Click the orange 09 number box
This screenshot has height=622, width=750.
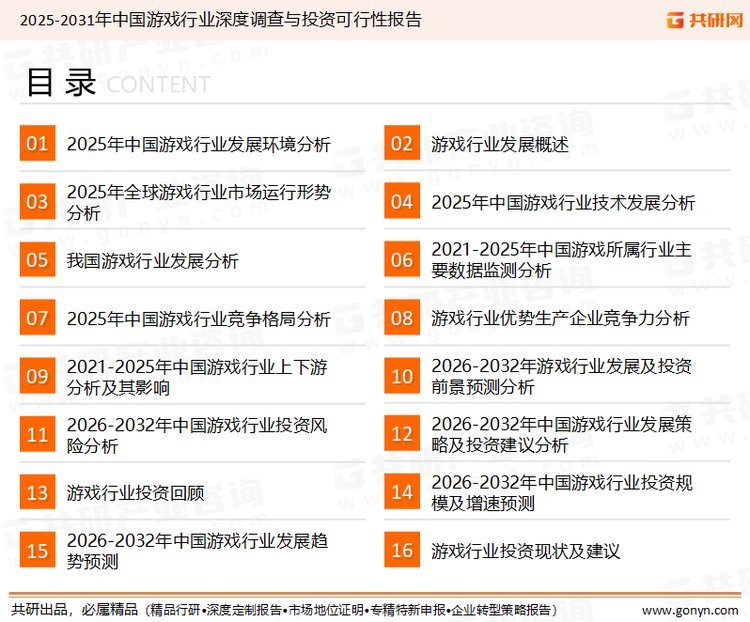[x=37, y=376]
